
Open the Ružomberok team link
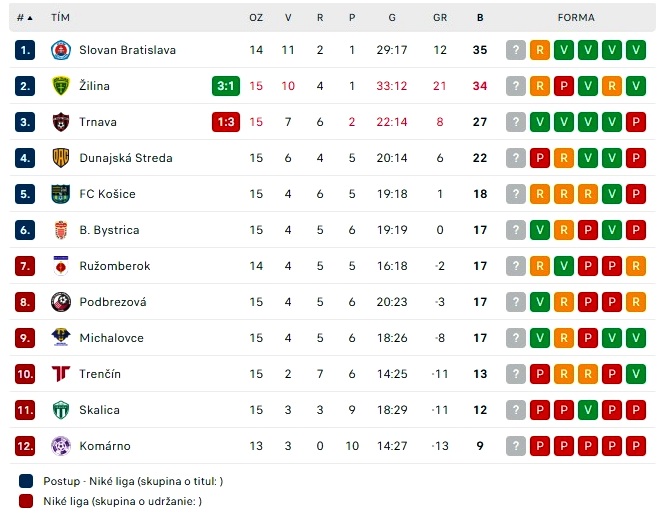[x=115, y=266]
